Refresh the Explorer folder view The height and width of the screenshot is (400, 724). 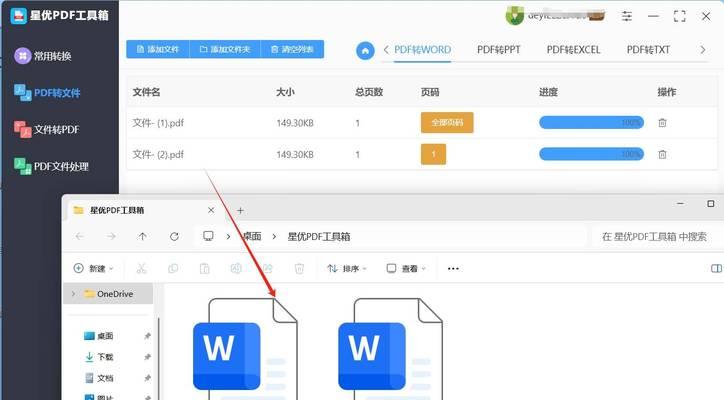[x=174, y=236]
